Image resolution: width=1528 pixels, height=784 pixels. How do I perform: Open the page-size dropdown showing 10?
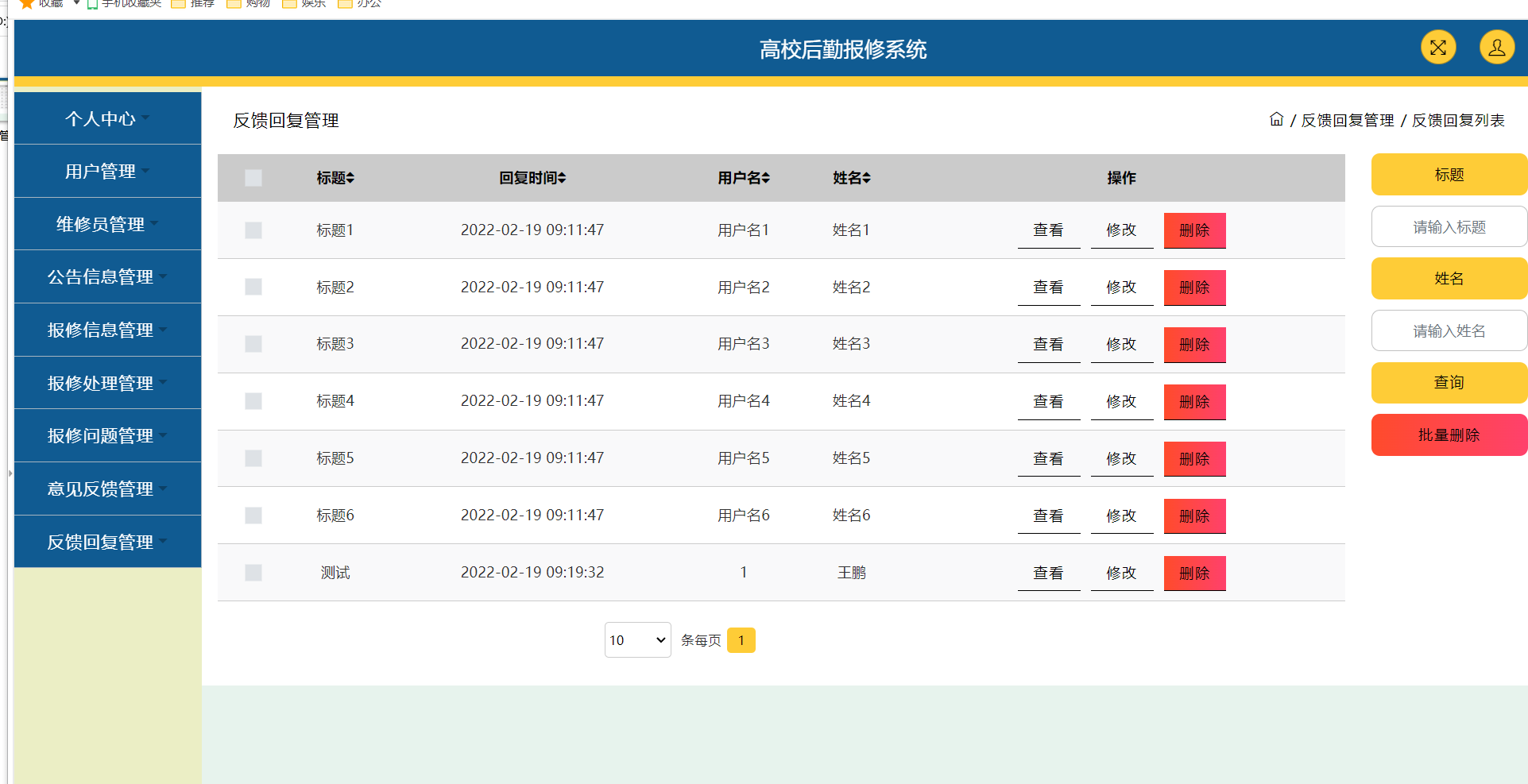[x=637, y=639]
